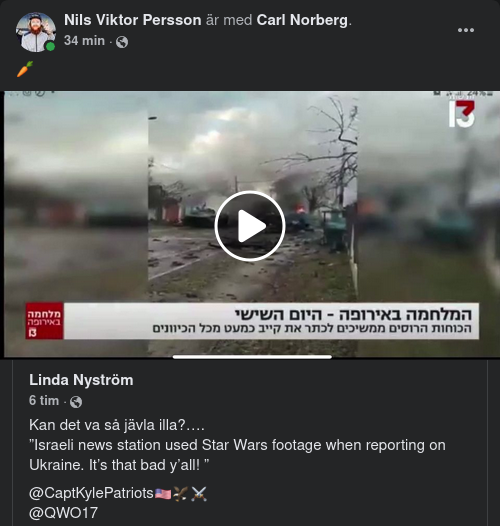Click the red Hebrew banner badge on video
The height and width of the screenshot is (526, 500).
(45, 321)
